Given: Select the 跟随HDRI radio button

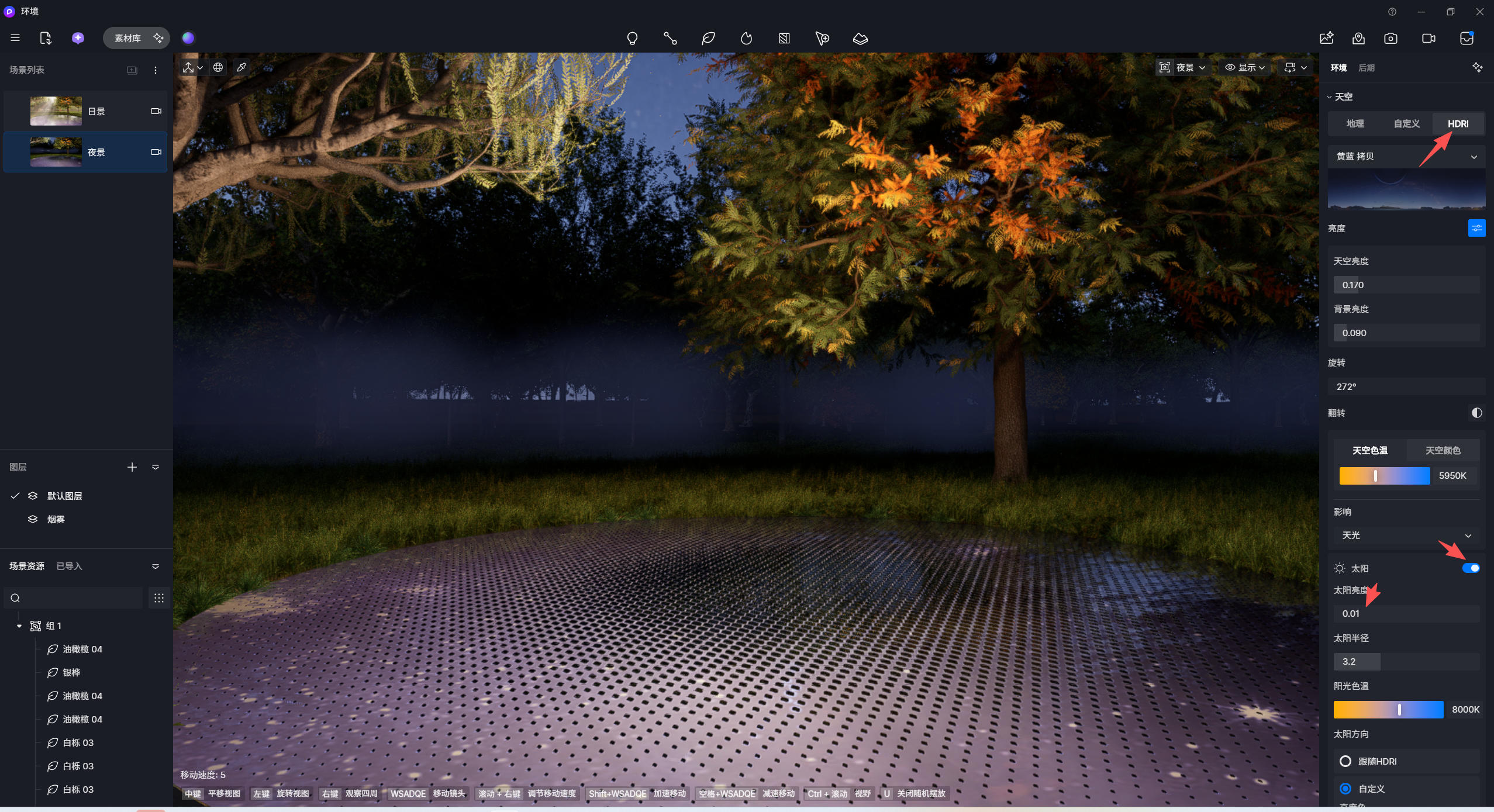Looking at the screenshot, I should pyautogui.click(x=1345, y=761).
